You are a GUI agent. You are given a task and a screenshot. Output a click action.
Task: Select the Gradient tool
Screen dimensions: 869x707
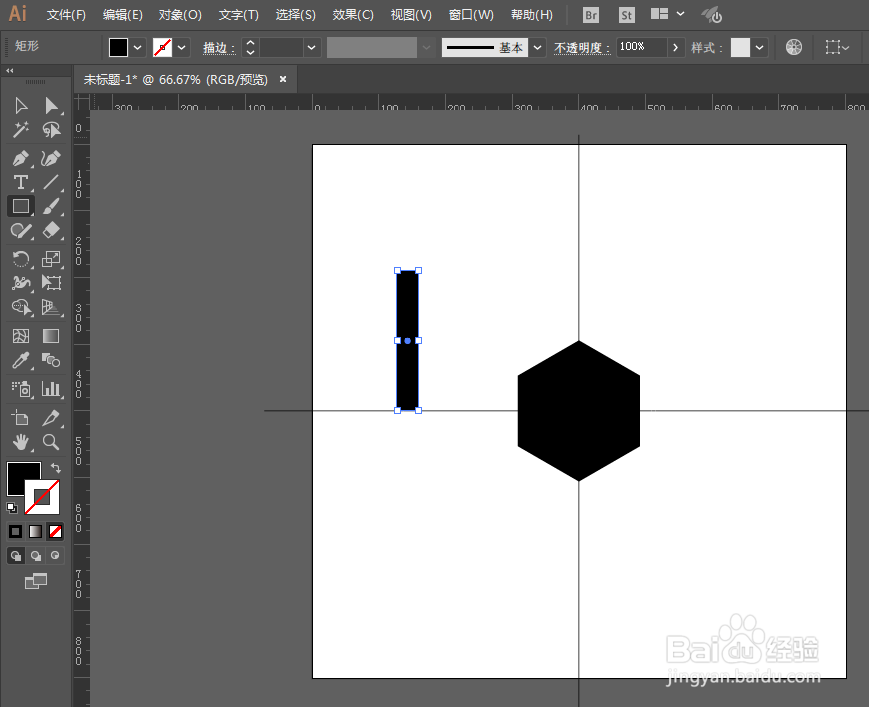pos(52,336)
